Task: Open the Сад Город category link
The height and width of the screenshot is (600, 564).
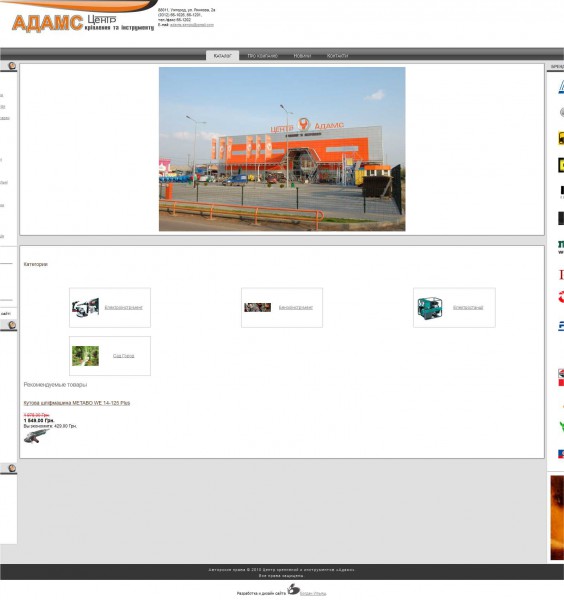Action: click(x=124, y=356)
